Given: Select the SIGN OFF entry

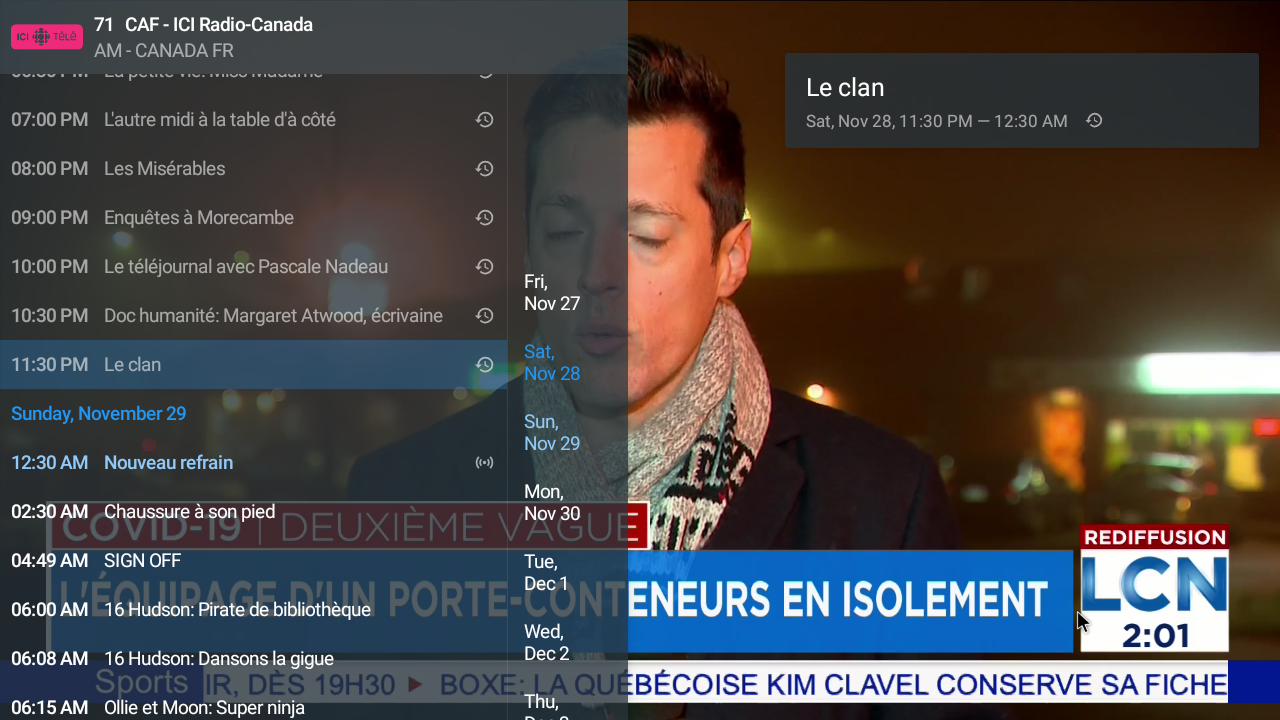Looking at the screenshot, I should coord(253,561).
